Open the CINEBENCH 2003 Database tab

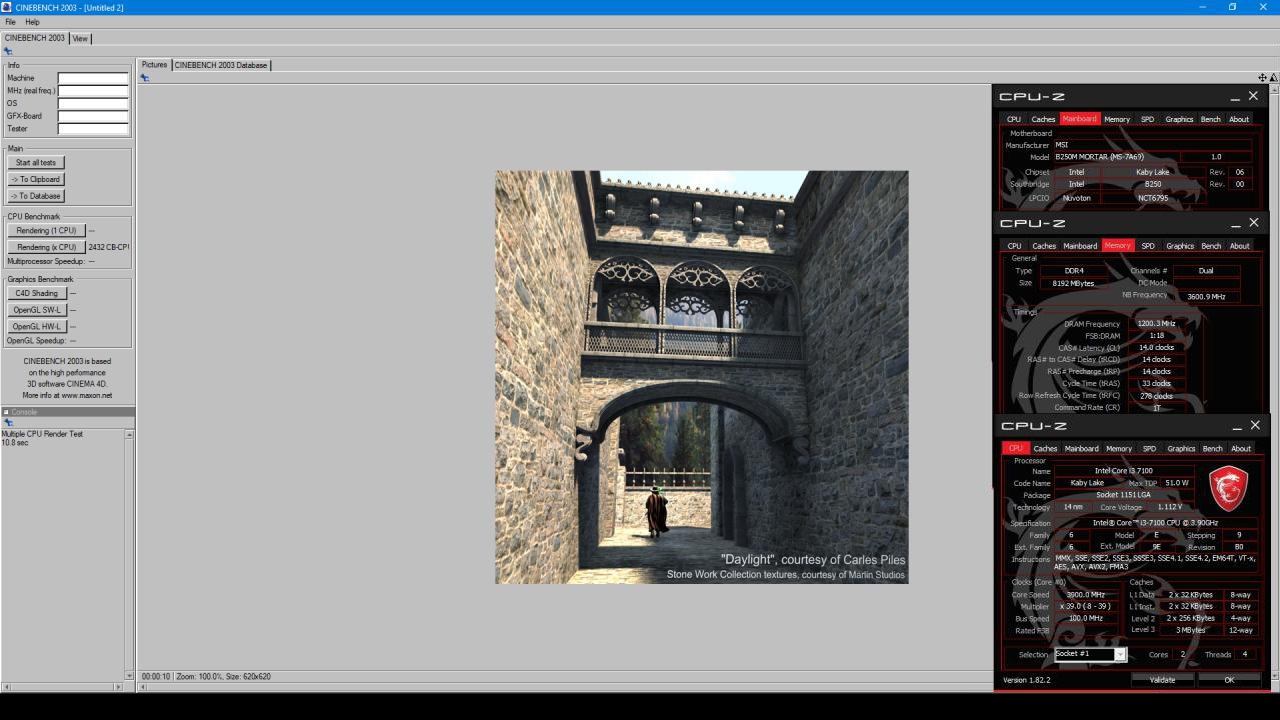point(221,65)
